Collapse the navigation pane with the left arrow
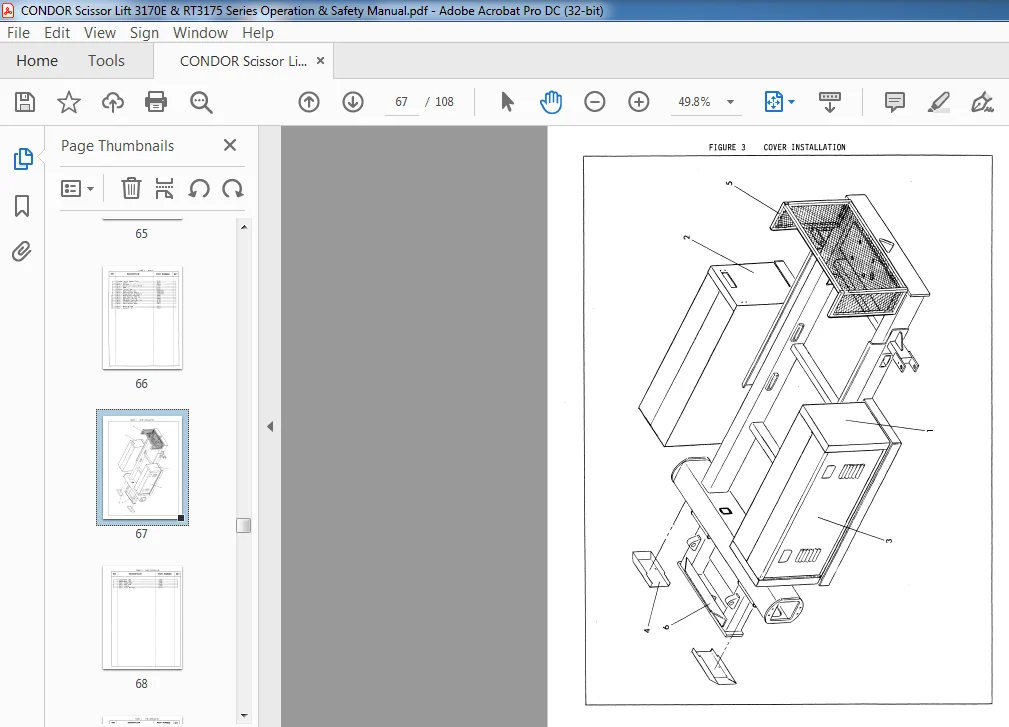 (x=270, y=427)
